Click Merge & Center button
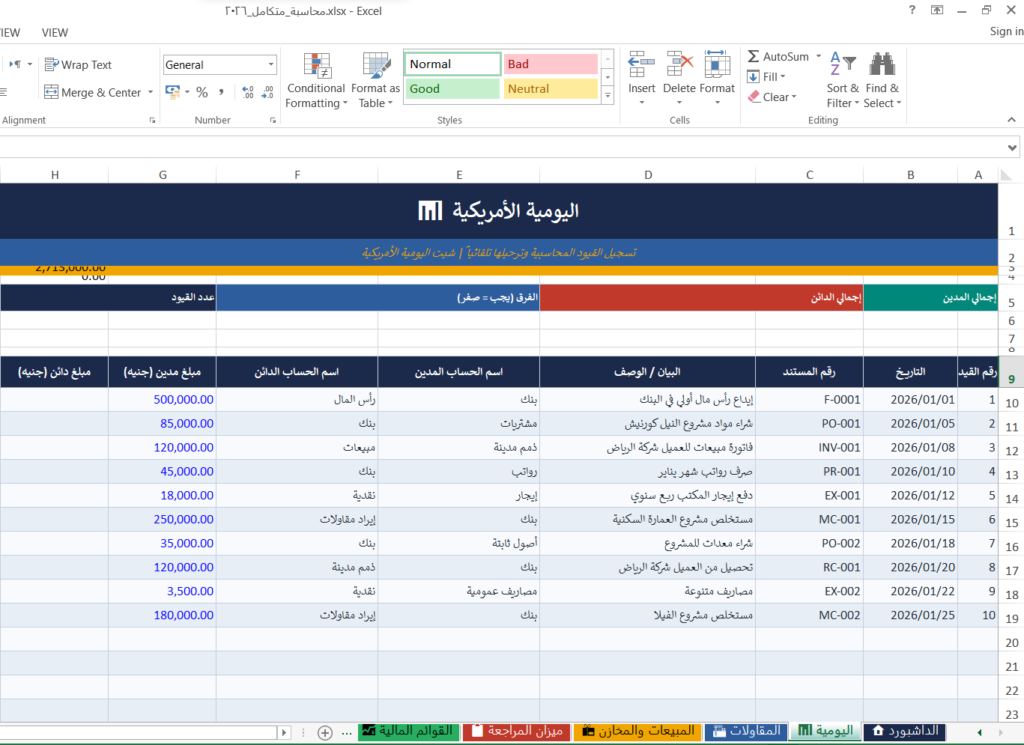1024x745 pixels. coord(93,93)
